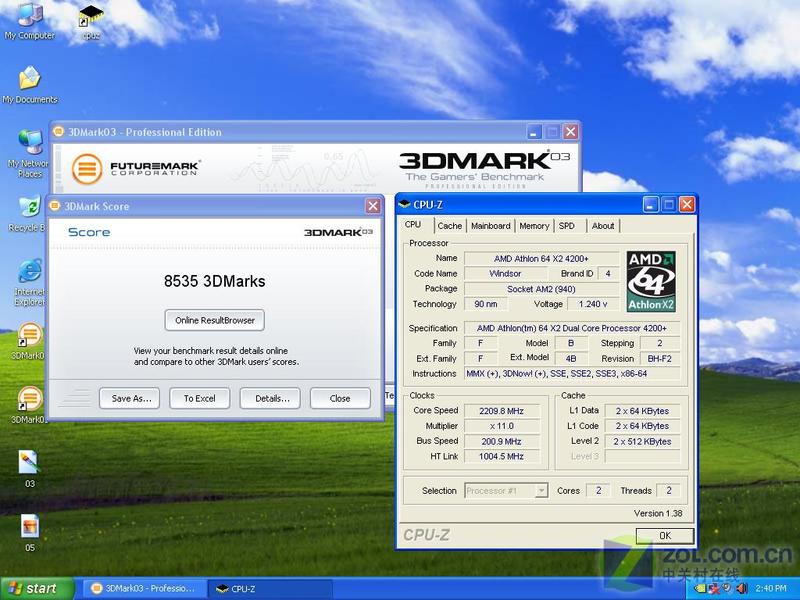Image resolution: width=800 pixels, height=600 pixels.
Task: Open My Computer desktop icon
Action: [x=30, y=20]
